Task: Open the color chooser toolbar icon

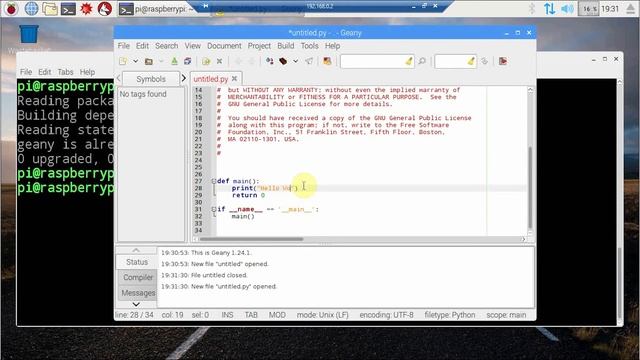Action: pyautogui.click(x=327, y=61)
